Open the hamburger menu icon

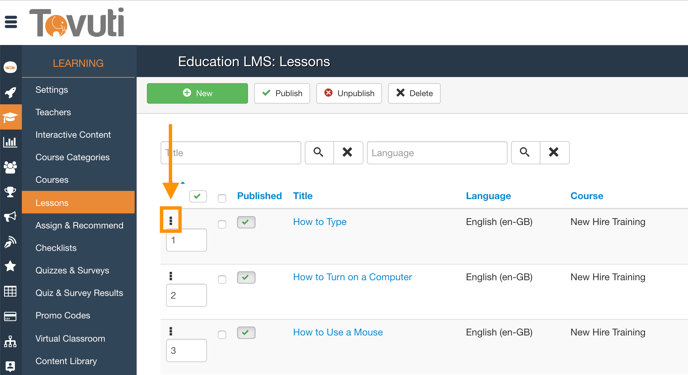pos(11,21)
